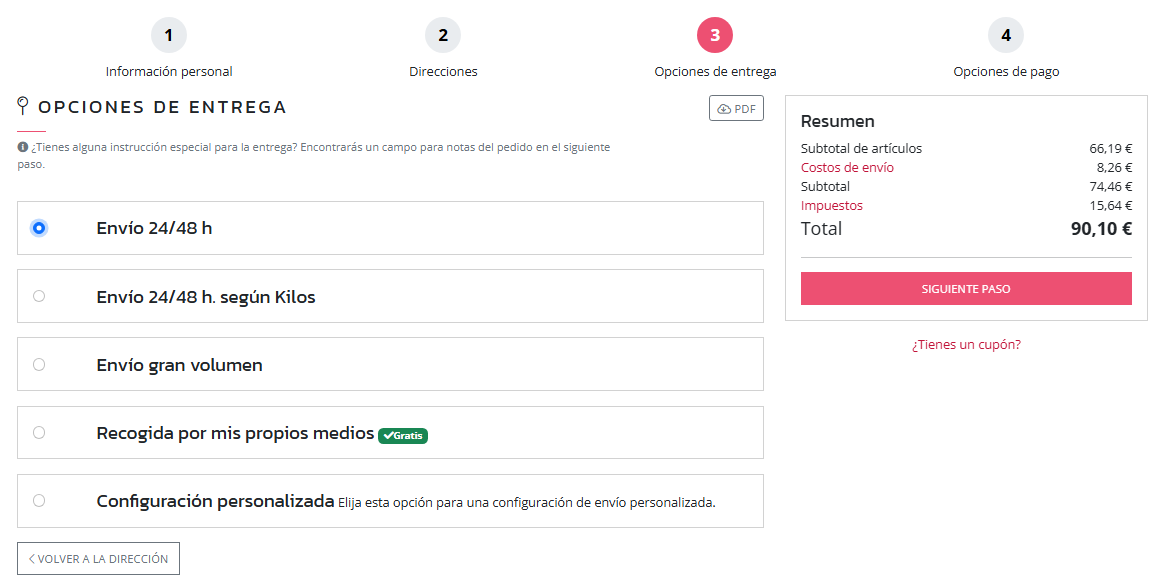The width and height of the screenshot is (1163, 587).
Task: Click active step 3 circle
Action: coord(715,36)
